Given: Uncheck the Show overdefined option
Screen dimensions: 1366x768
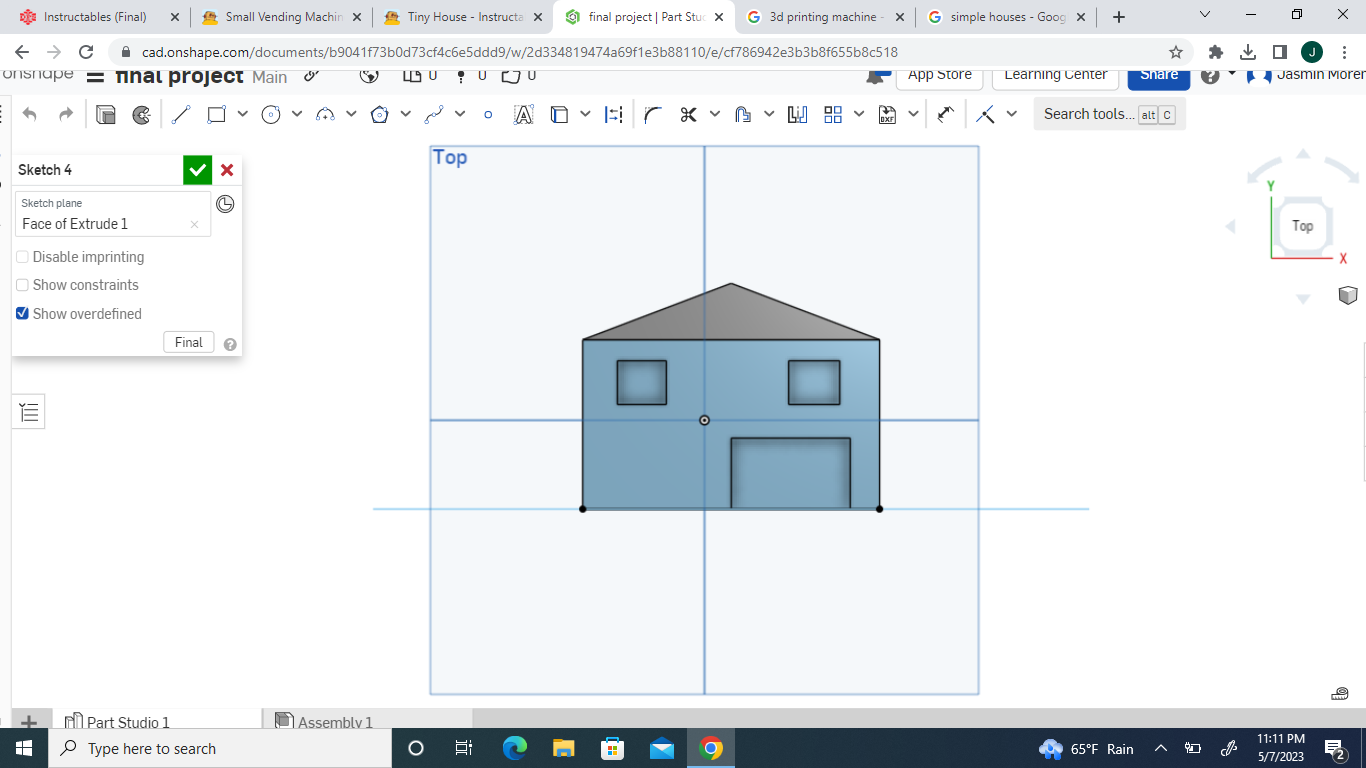Looking at the screenshot, I should point(22,313).
